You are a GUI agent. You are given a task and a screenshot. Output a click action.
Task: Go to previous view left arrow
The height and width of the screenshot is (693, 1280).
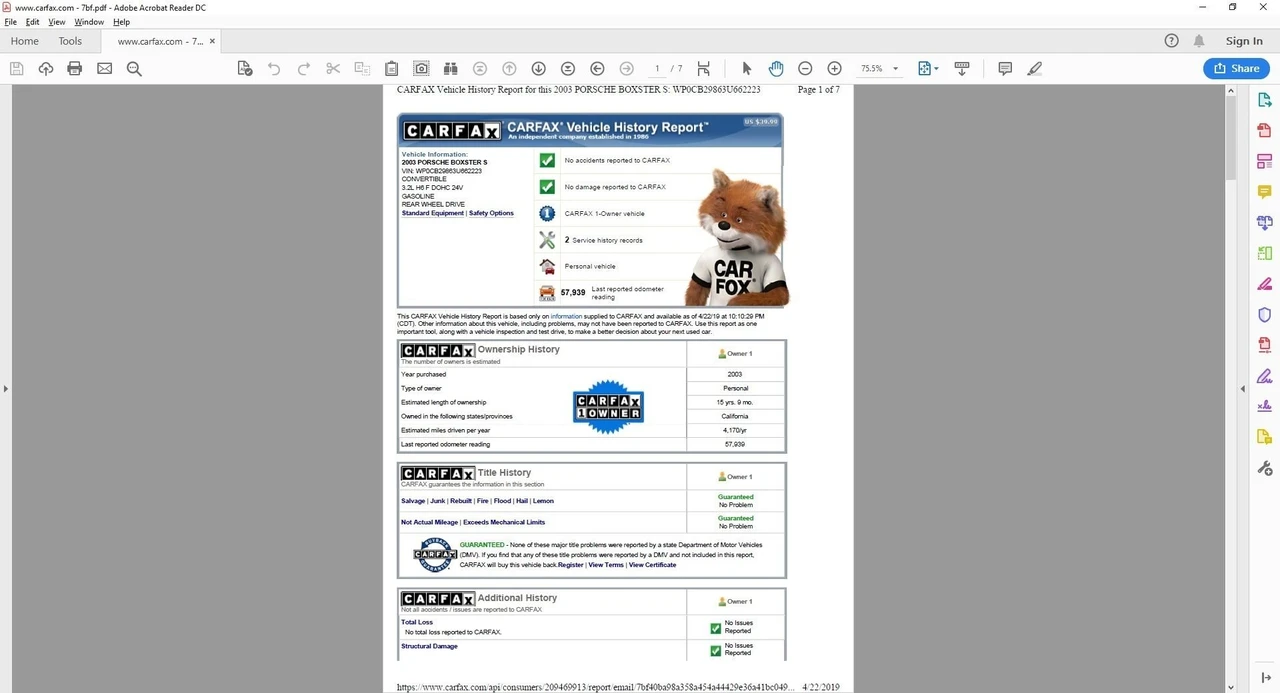coord(597,69)
